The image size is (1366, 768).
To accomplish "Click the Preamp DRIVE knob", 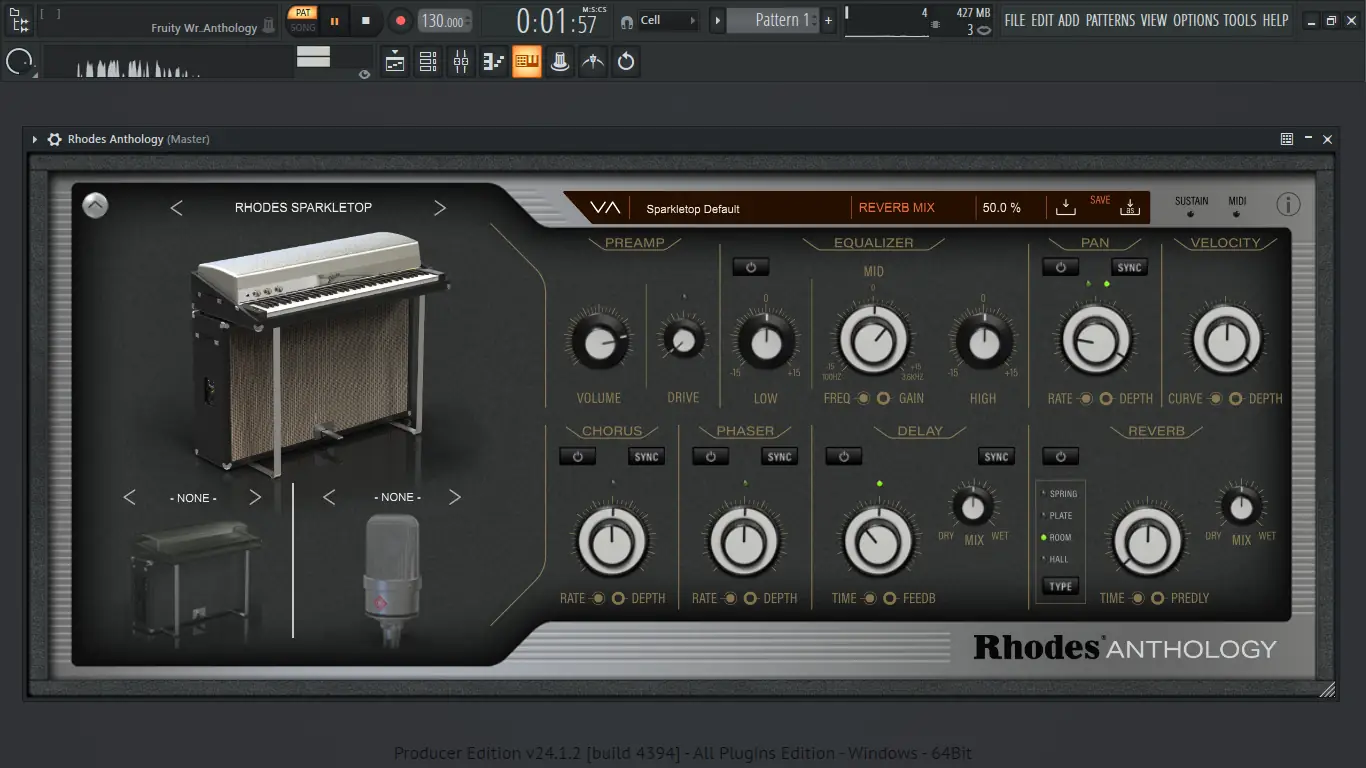I will [x=683, y=341].
